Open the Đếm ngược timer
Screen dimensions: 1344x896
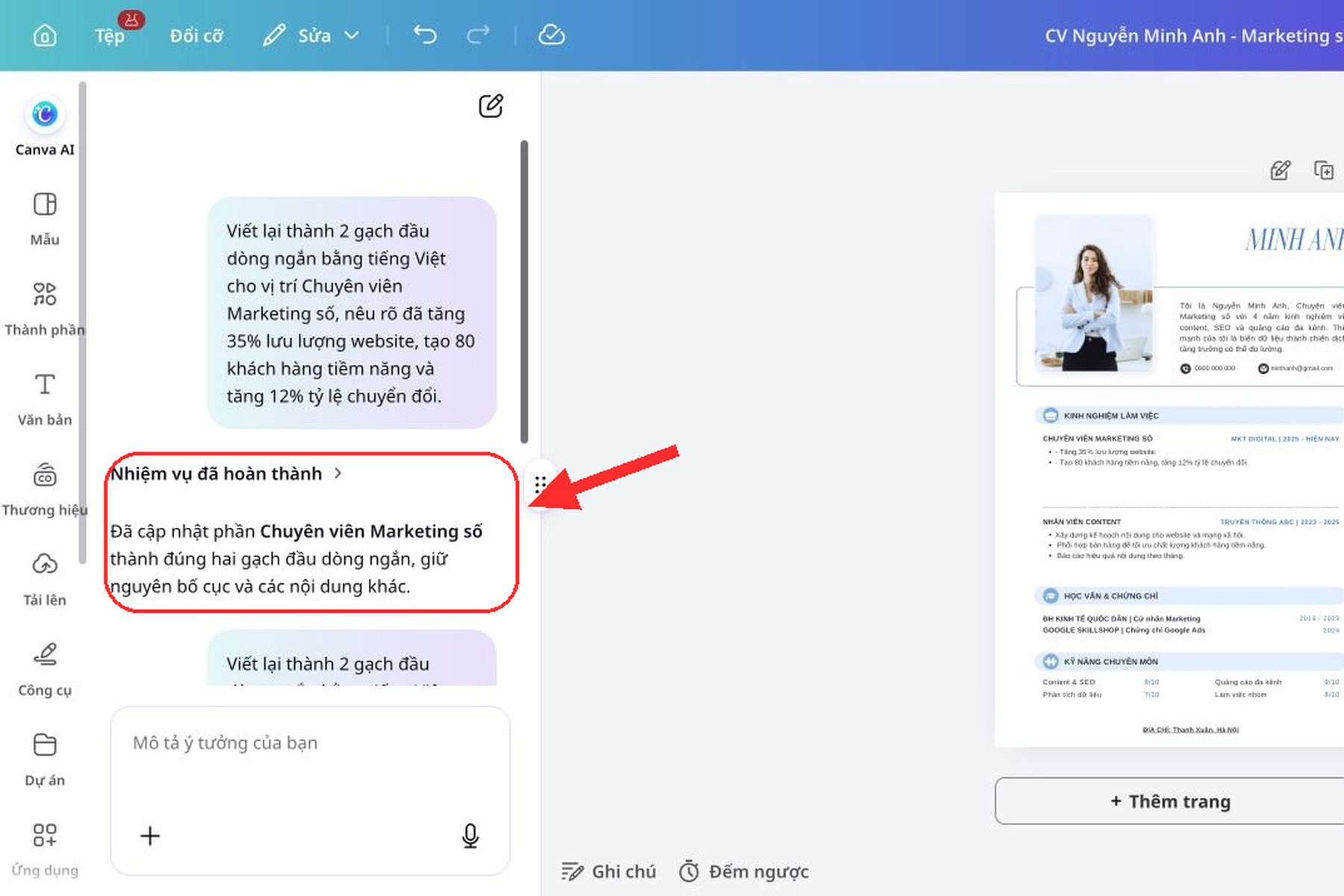click(744, 871)
